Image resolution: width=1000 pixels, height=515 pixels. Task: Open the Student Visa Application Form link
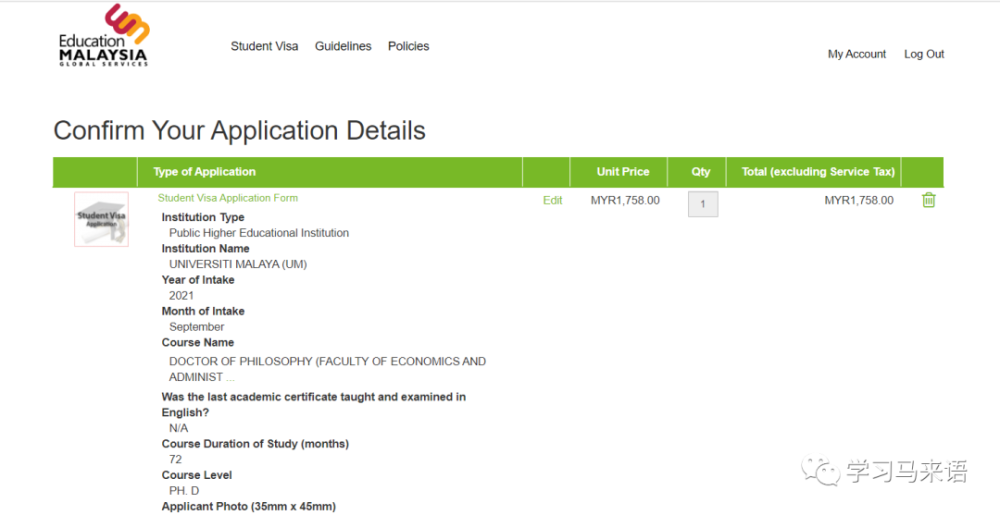pos(227,198)
